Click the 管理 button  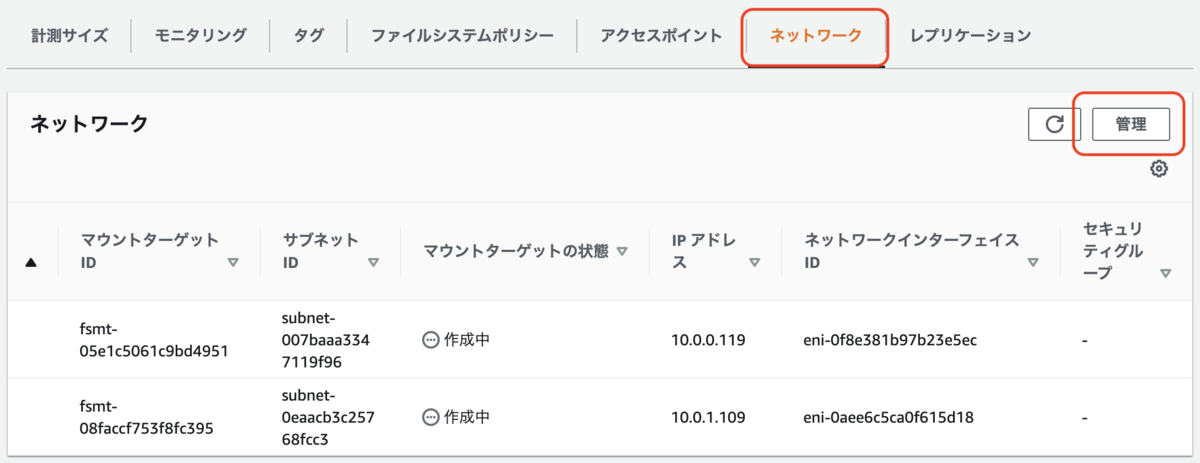[x=1131, y=124]
